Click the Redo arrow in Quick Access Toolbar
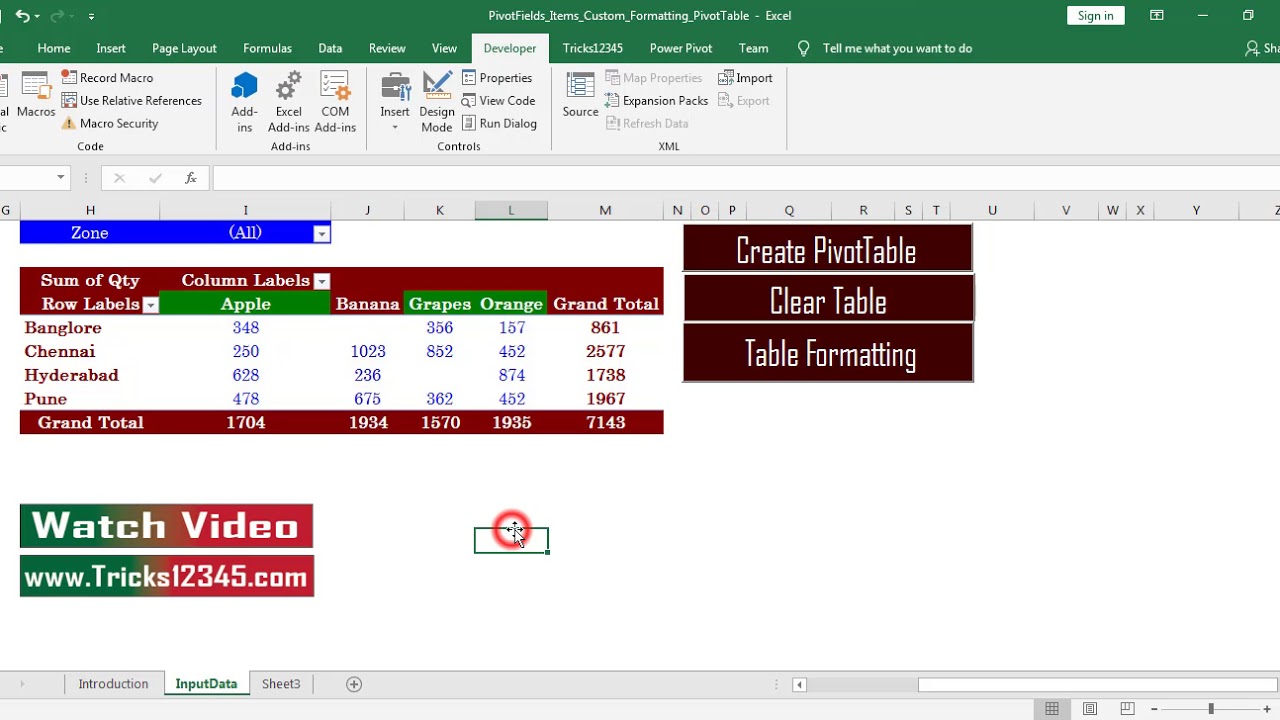Screen dimensions: 1280x720 tap(59, 16)
